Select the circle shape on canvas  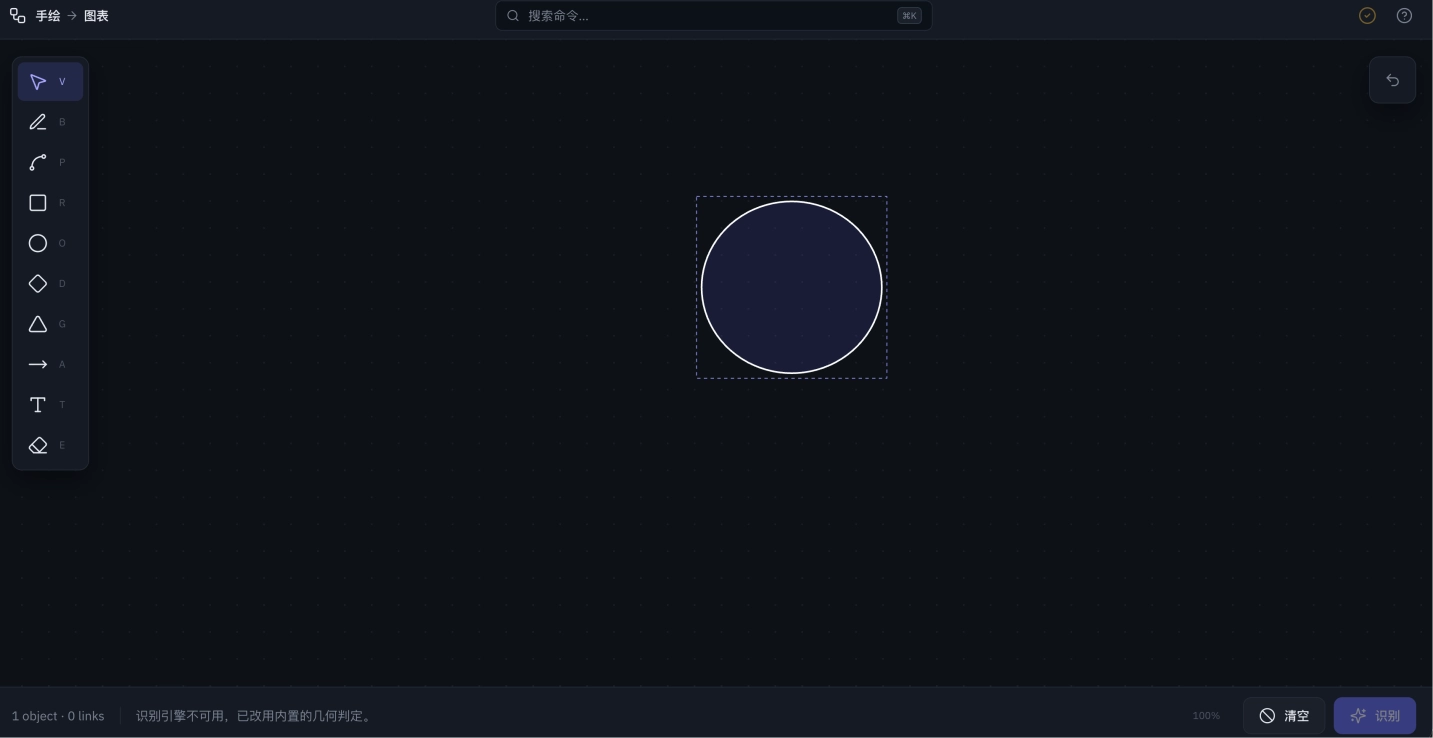[x=792, y=288]
